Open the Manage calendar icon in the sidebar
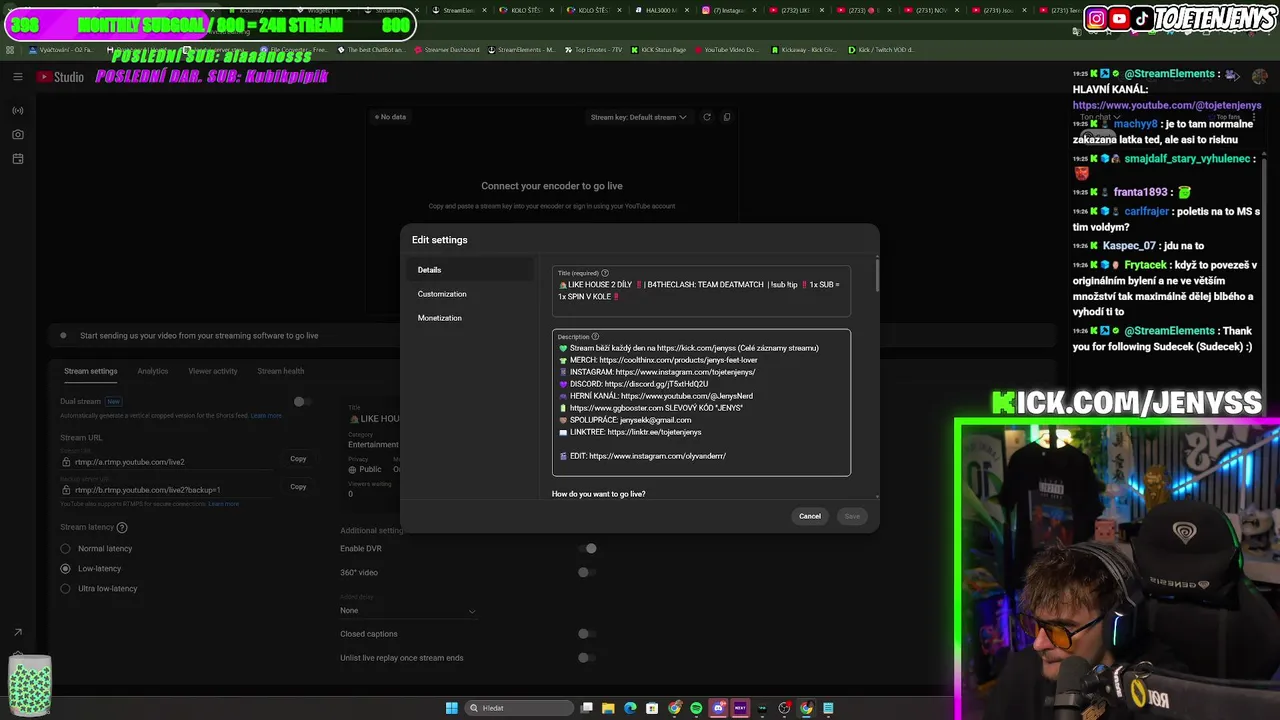This screenshot has height=720, width=1280. [18, 159]
